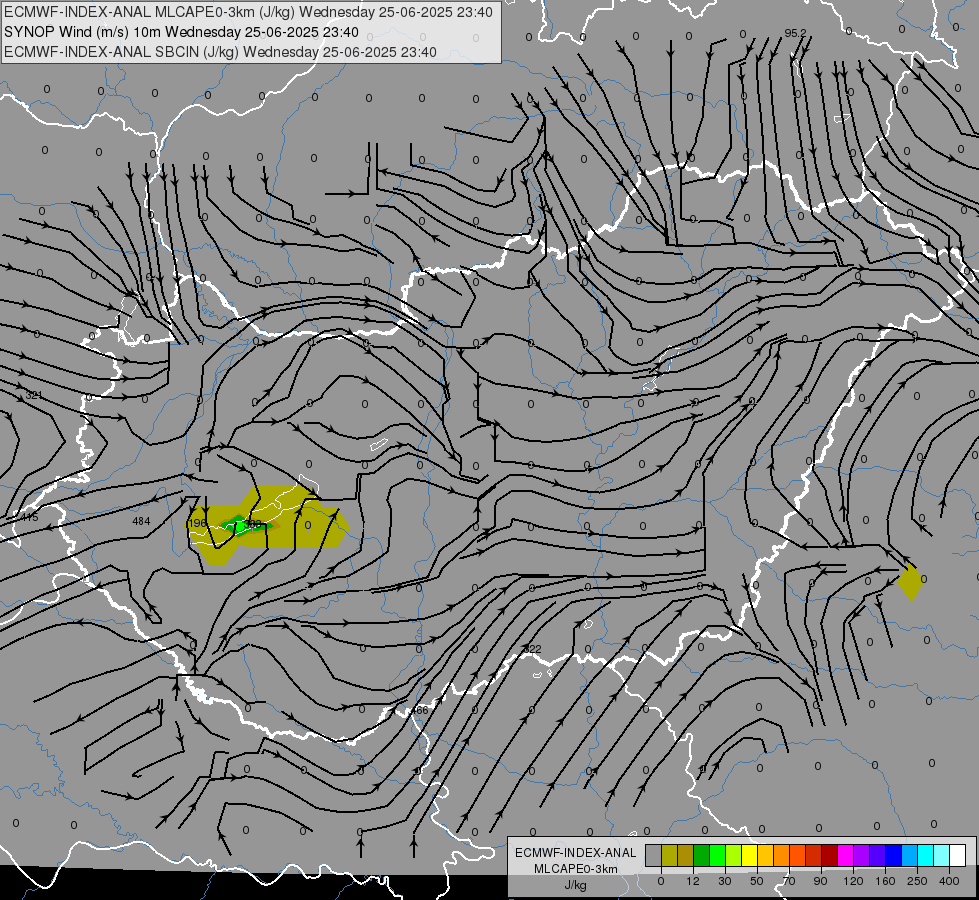Click the legend scale value 160

[x=885, y=881]
